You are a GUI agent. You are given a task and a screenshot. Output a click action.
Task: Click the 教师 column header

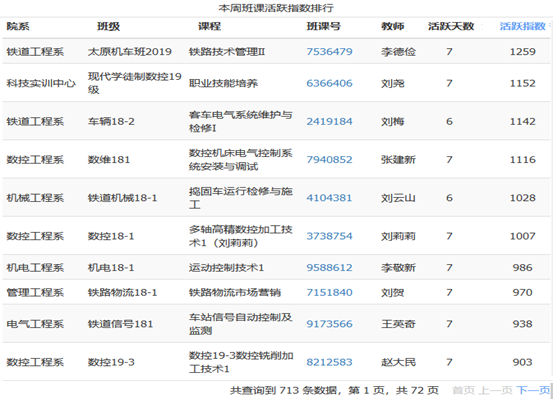pos(393,26)
